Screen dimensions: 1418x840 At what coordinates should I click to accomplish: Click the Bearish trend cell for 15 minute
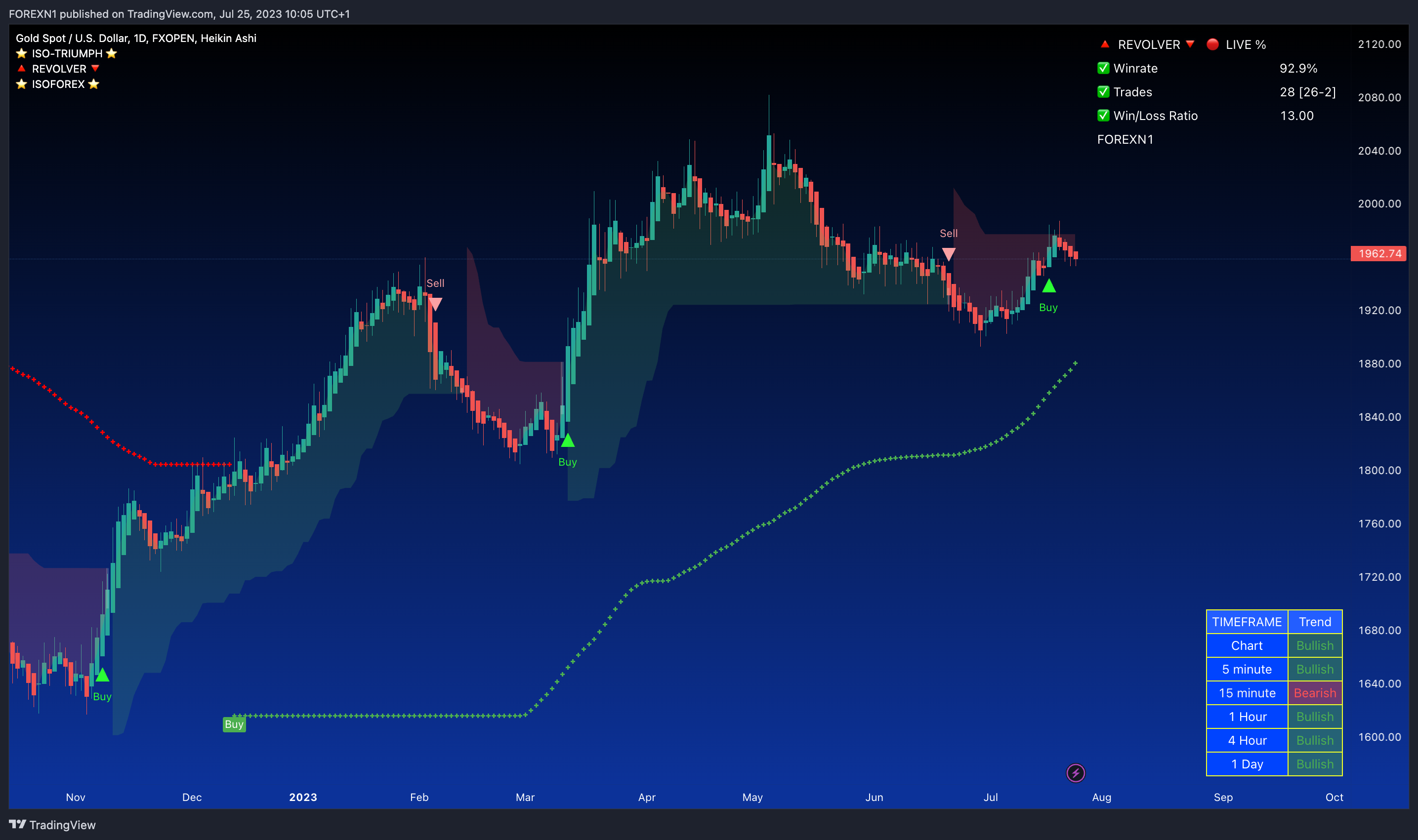pos(1315,693)
